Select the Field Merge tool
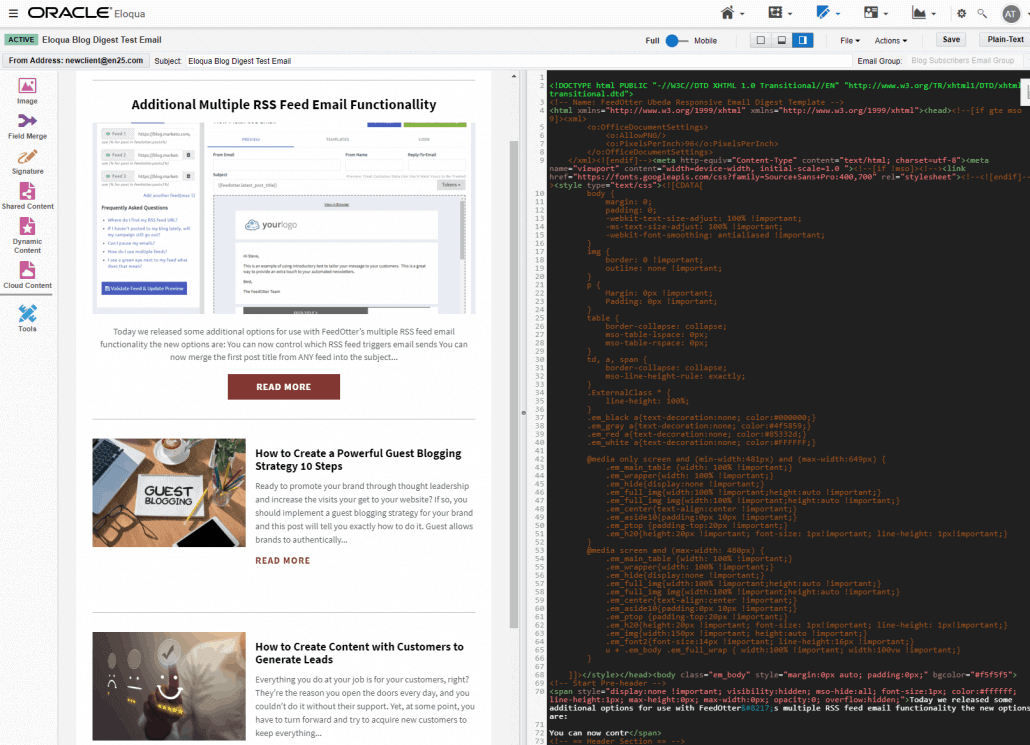 tap(27, 126)
